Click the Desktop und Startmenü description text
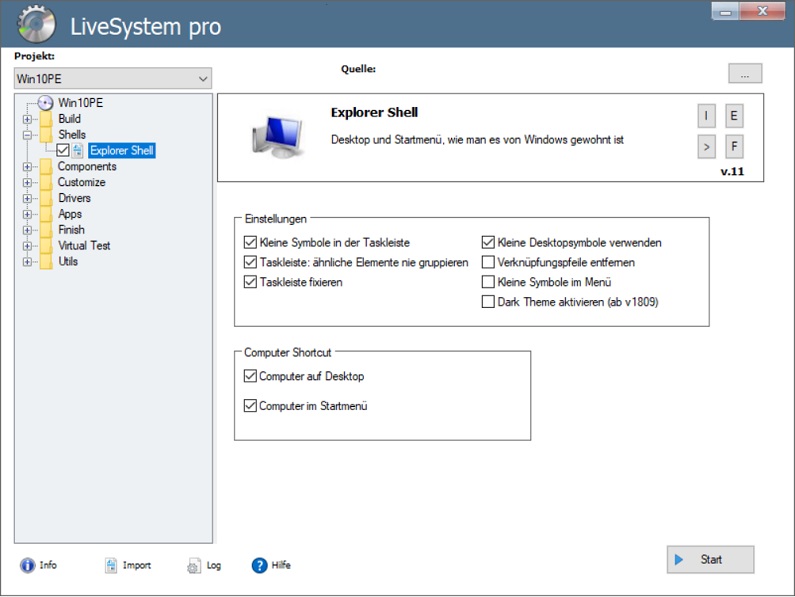This screenshot has width=795, height=597. 477,140
